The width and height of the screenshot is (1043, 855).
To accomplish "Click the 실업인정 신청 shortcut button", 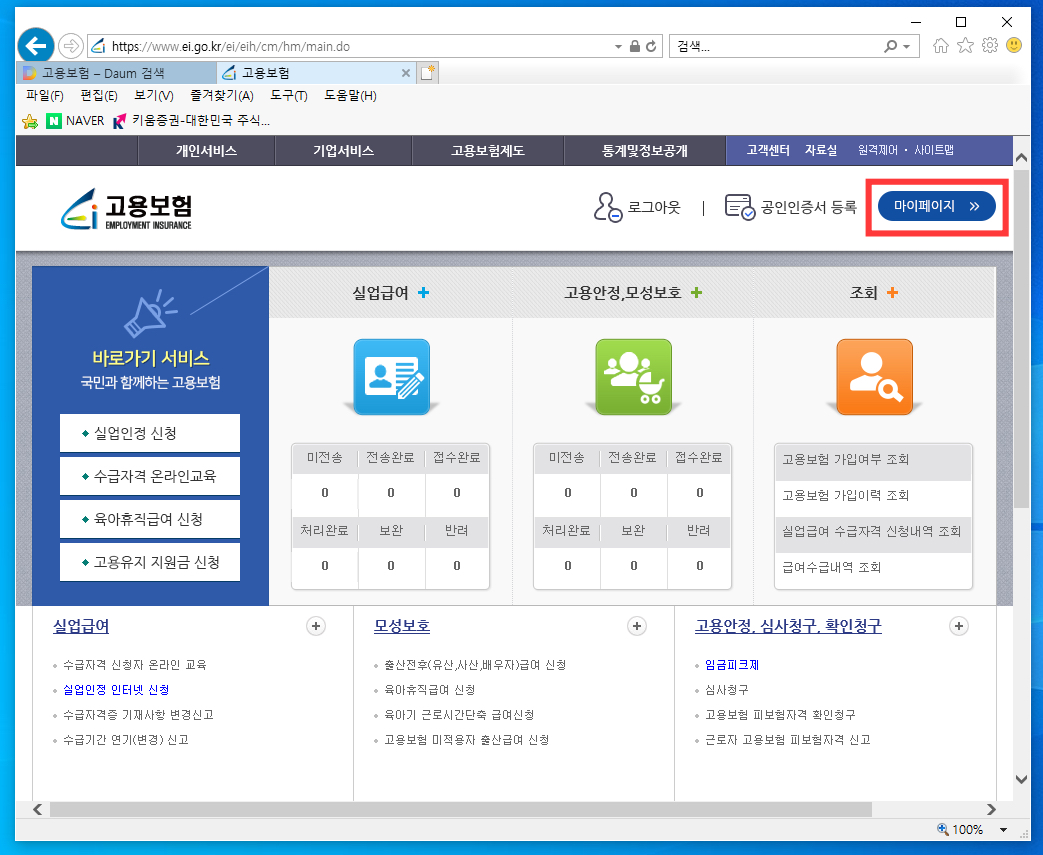I will [150, 433].
